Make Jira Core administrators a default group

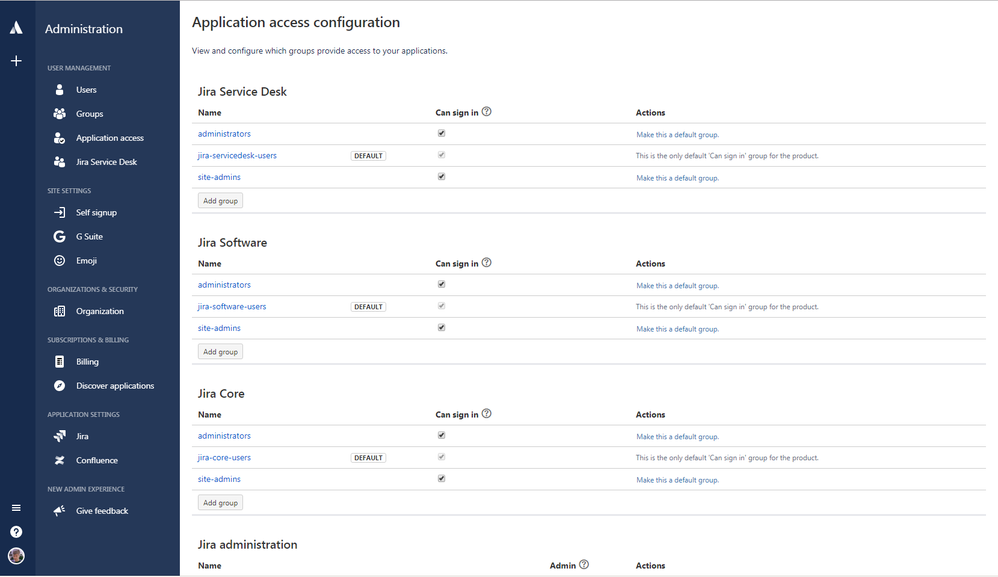coord(677,436)
